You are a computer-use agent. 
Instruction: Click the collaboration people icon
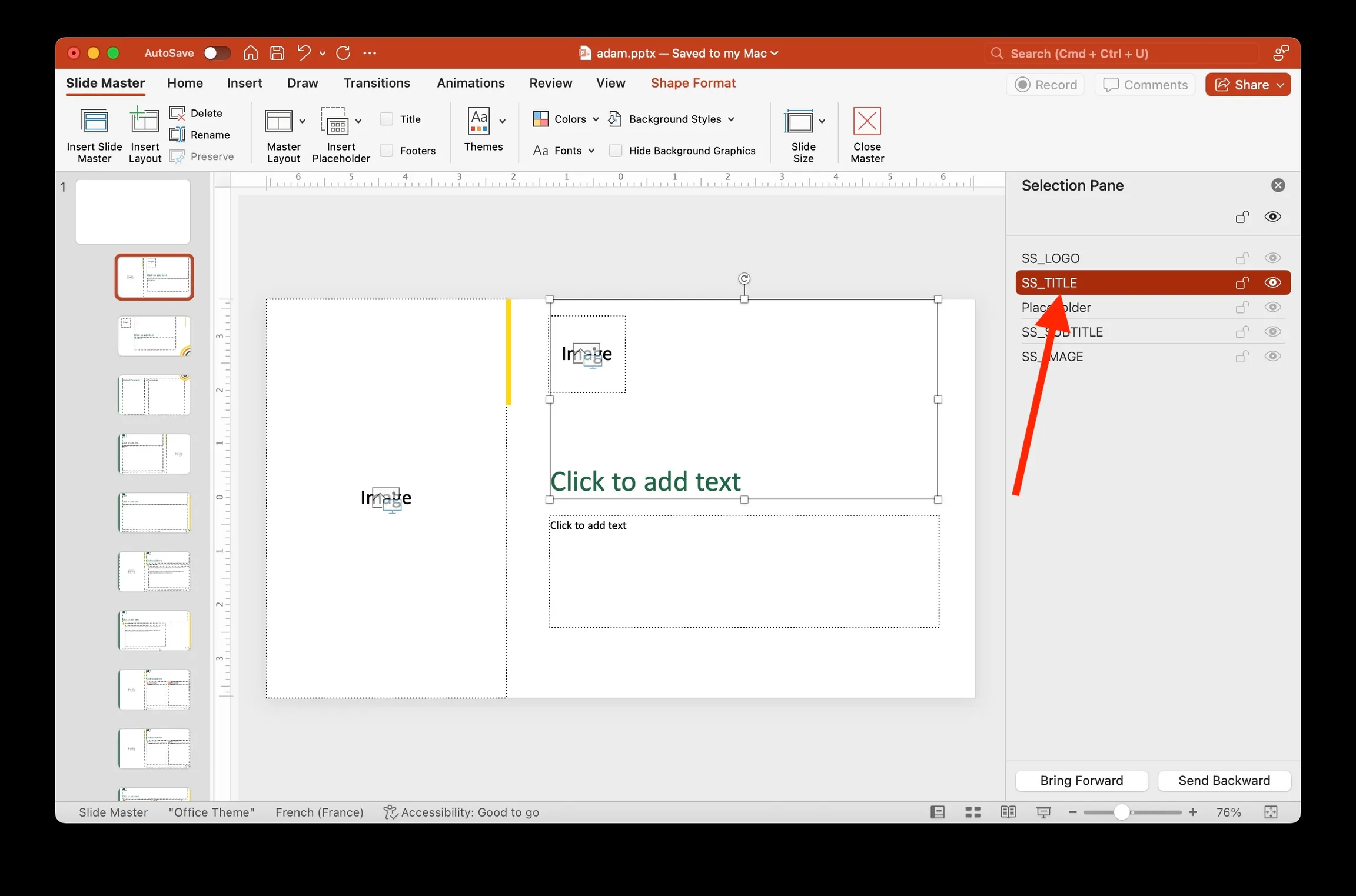click(x=1281, y=54)
